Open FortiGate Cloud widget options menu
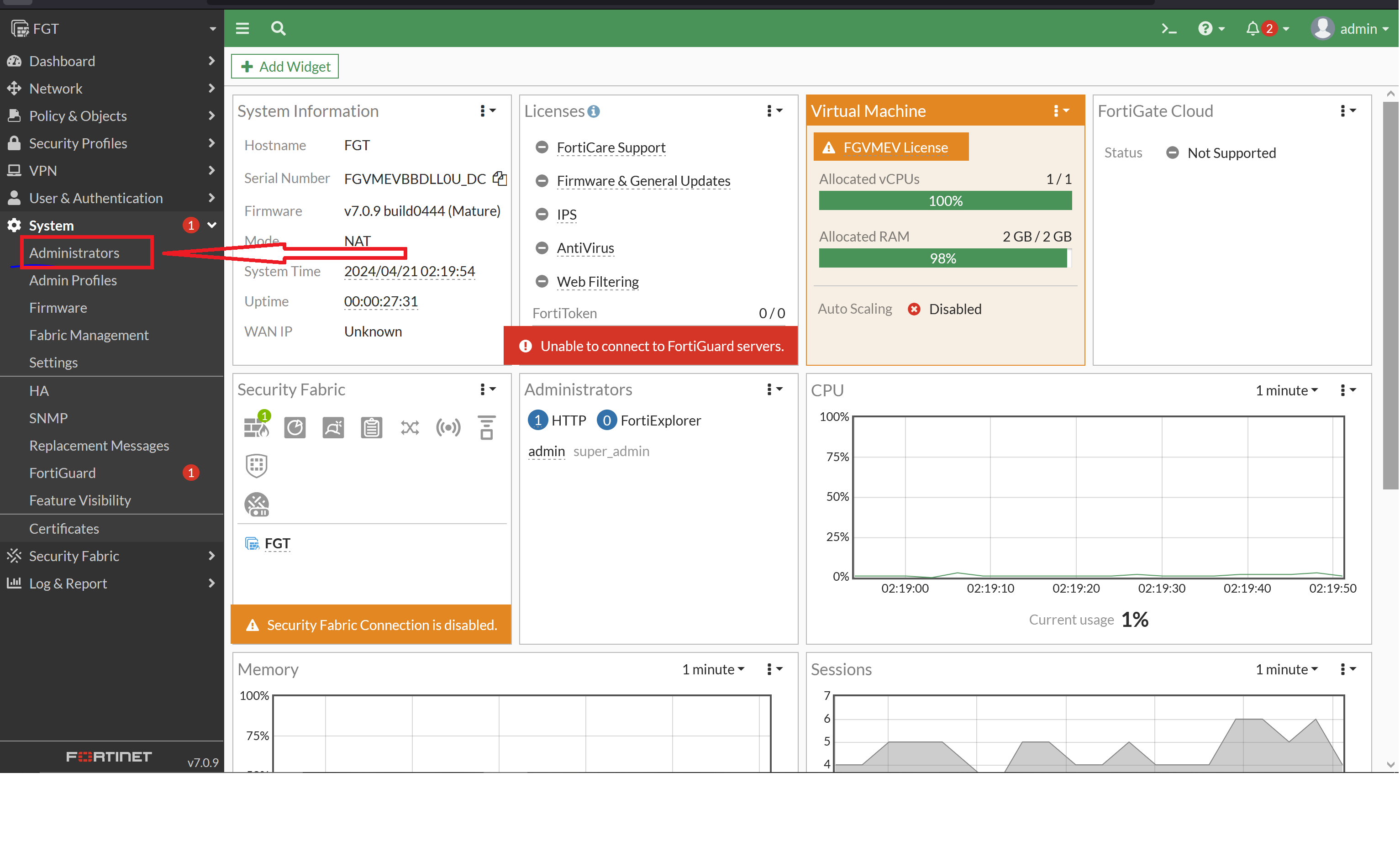The image size is (1400, 841). [x=1348, y=111]
